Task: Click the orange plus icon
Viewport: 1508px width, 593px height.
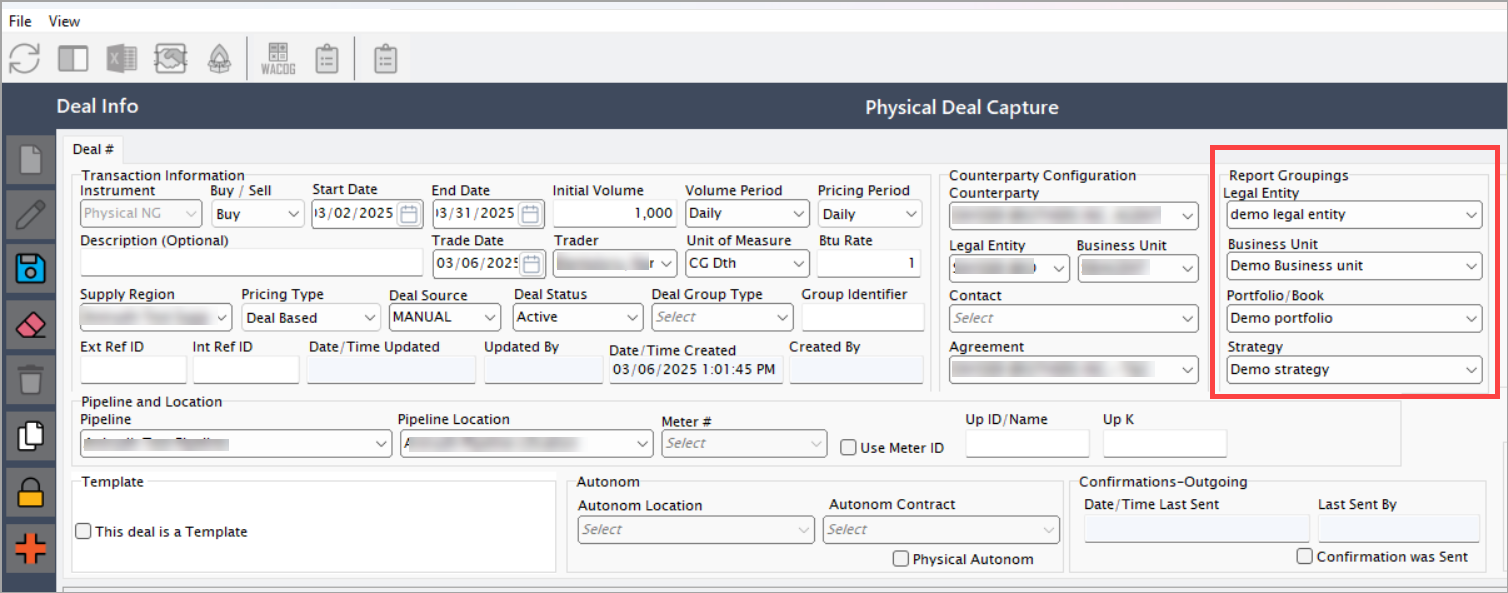Action: coord(31,548)
